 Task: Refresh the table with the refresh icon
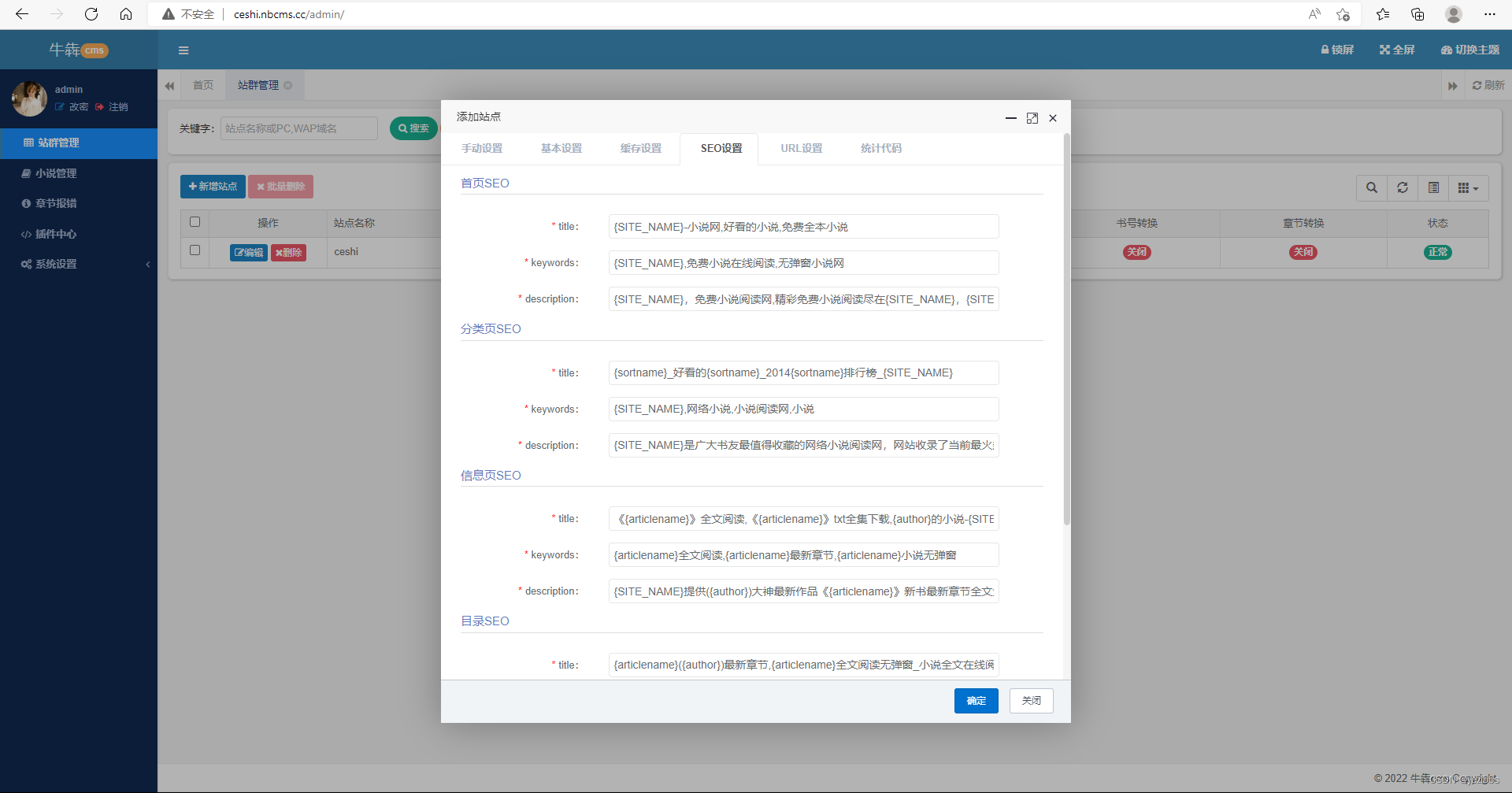coord(1403,187)
